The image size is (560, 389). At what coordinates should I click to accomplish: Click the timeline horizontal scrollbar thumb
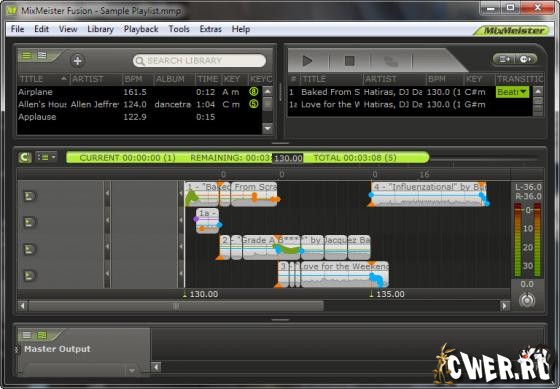click(176, 306)
